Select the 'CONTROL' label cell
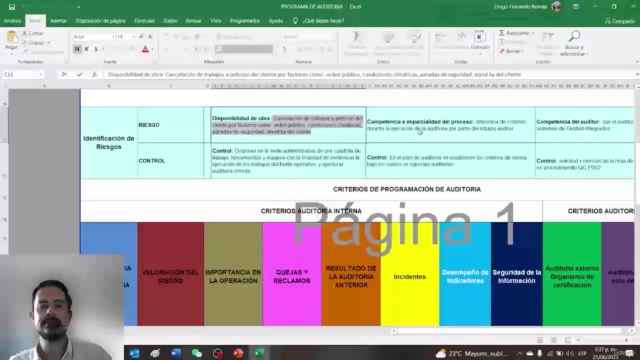 (x=170, y=161)
